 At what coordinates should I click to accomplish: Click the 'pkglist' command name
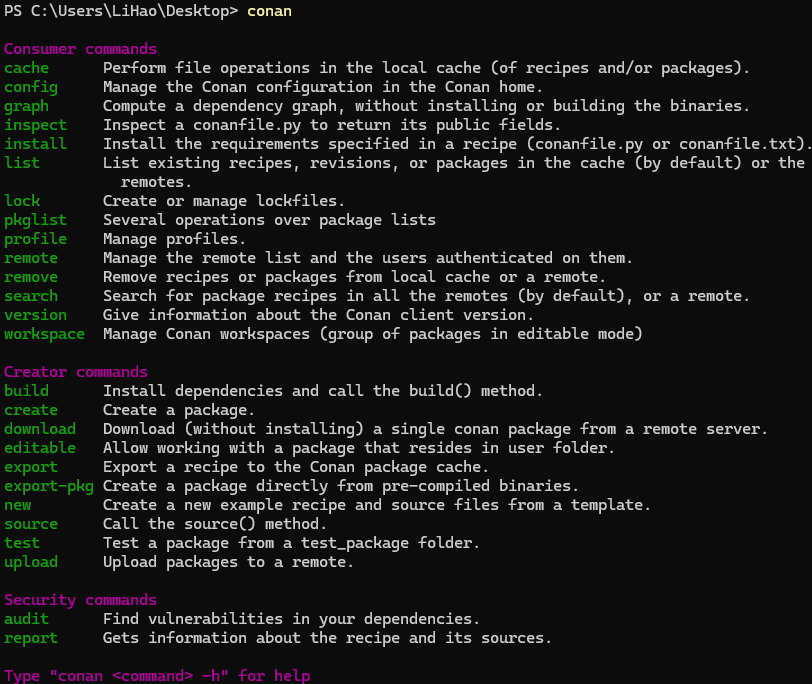click(35, 220)
